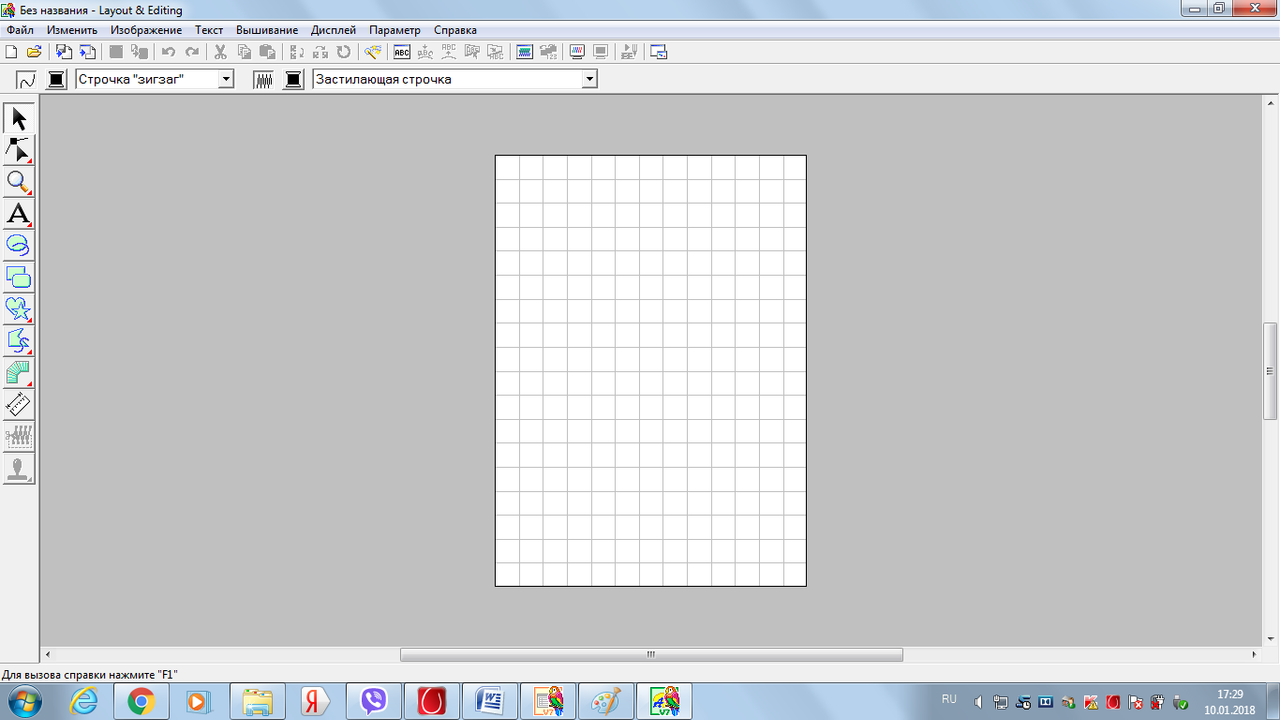Open the Изображение menu
Screen dimensions: 1280x720
tap(146, 30)
